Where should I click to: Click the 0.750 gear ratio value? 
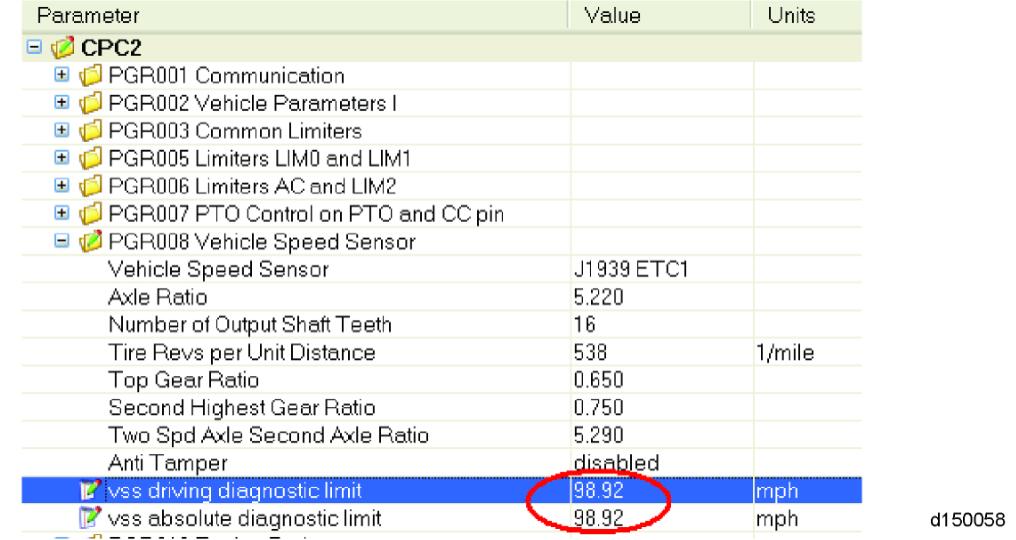coord(598,408)
